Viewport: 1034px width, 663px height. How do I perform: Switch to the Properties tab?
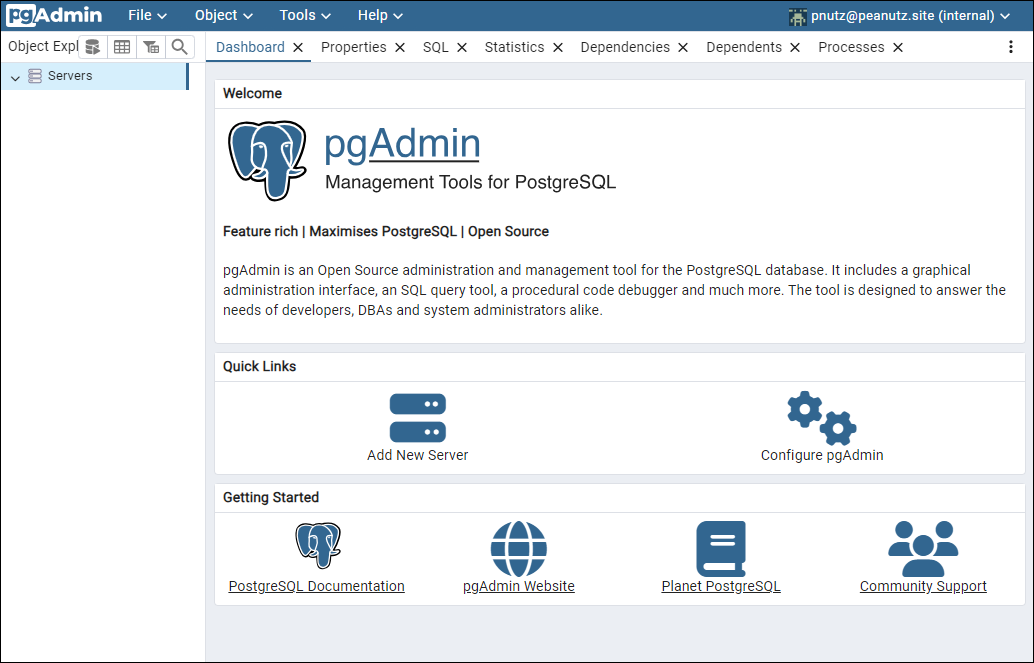(353, 47)
